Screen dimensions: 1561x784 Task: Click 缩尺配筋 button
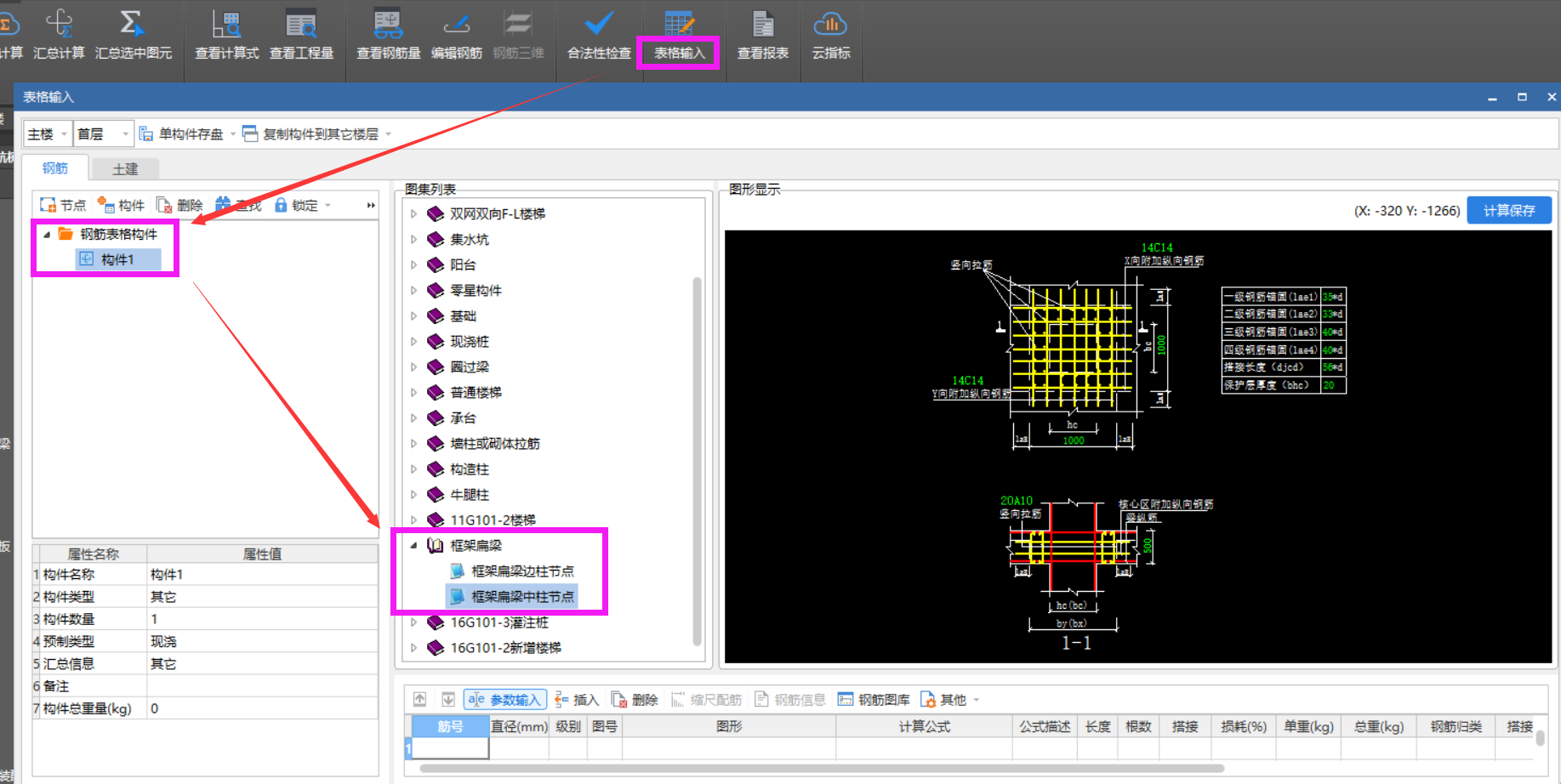706,700
